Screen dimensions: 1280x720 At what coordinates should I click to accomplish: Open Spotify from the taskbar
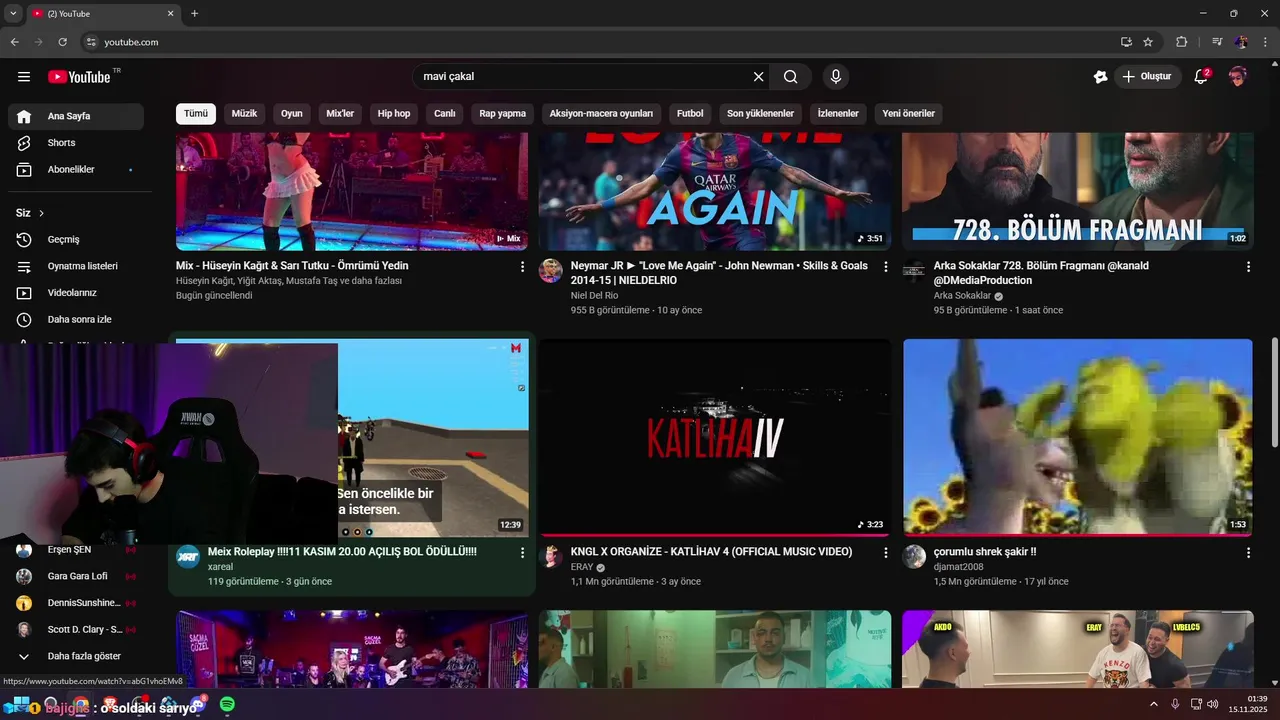tap(227, 705)
